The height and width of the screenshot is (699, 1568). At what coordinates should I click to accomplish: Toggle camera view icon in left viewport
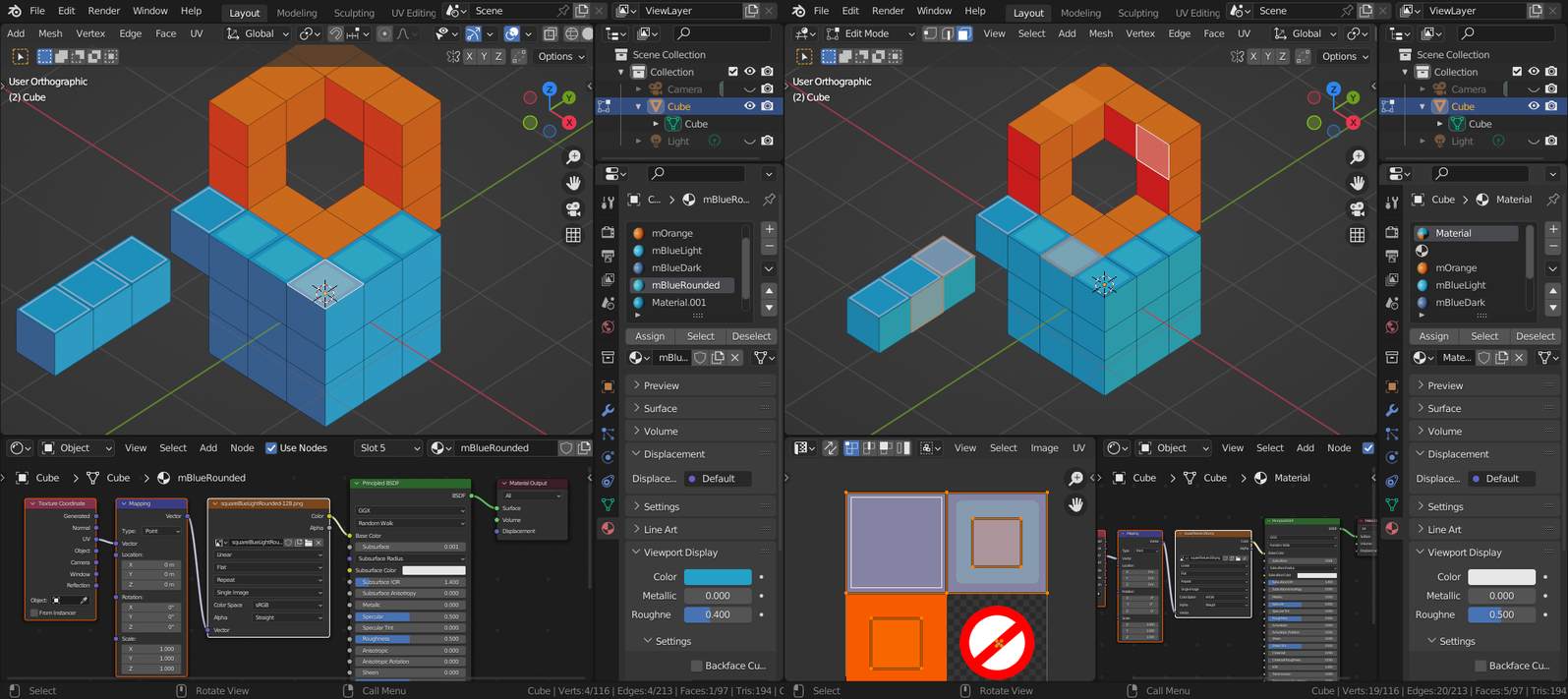point(573,208)
